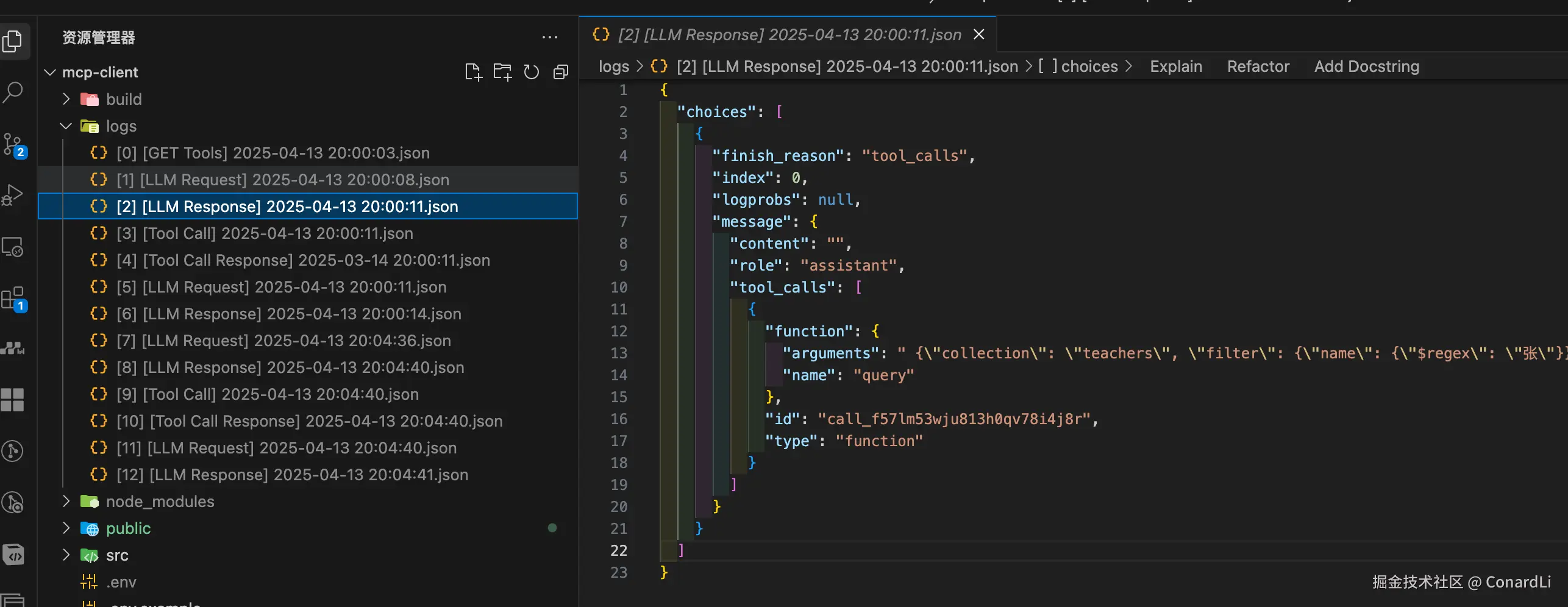Click the New Folder icon in explorer
Viewport: 1568px width, 607px height.
pos(502,72)
